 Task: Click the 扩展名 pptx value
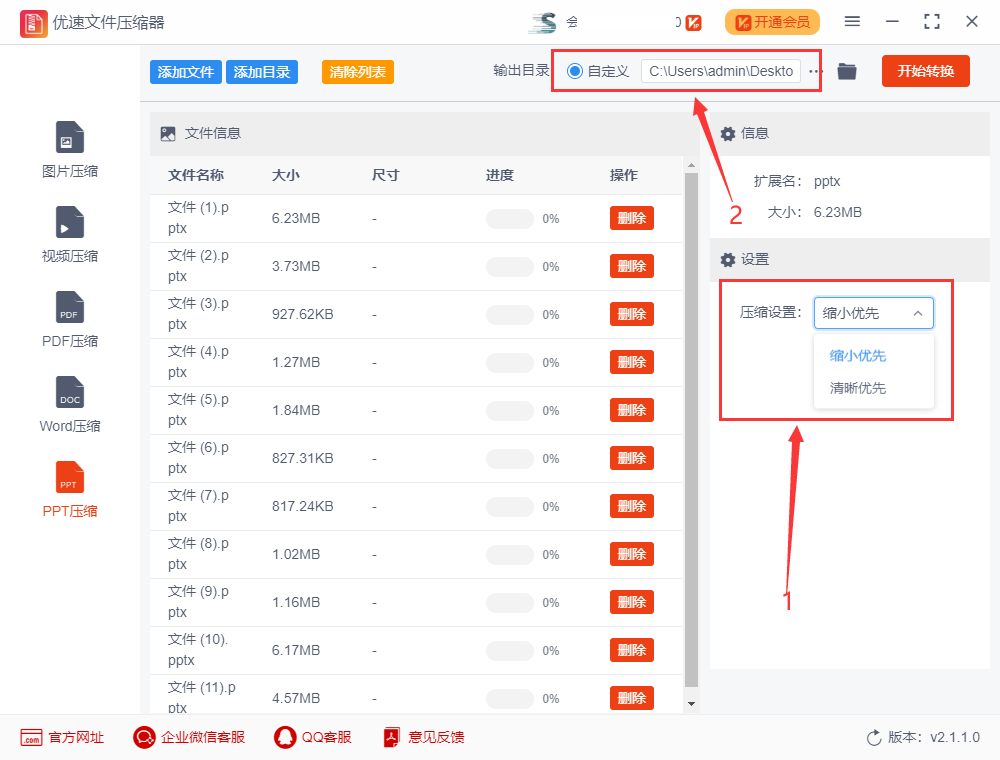click(x=827, y=181)
